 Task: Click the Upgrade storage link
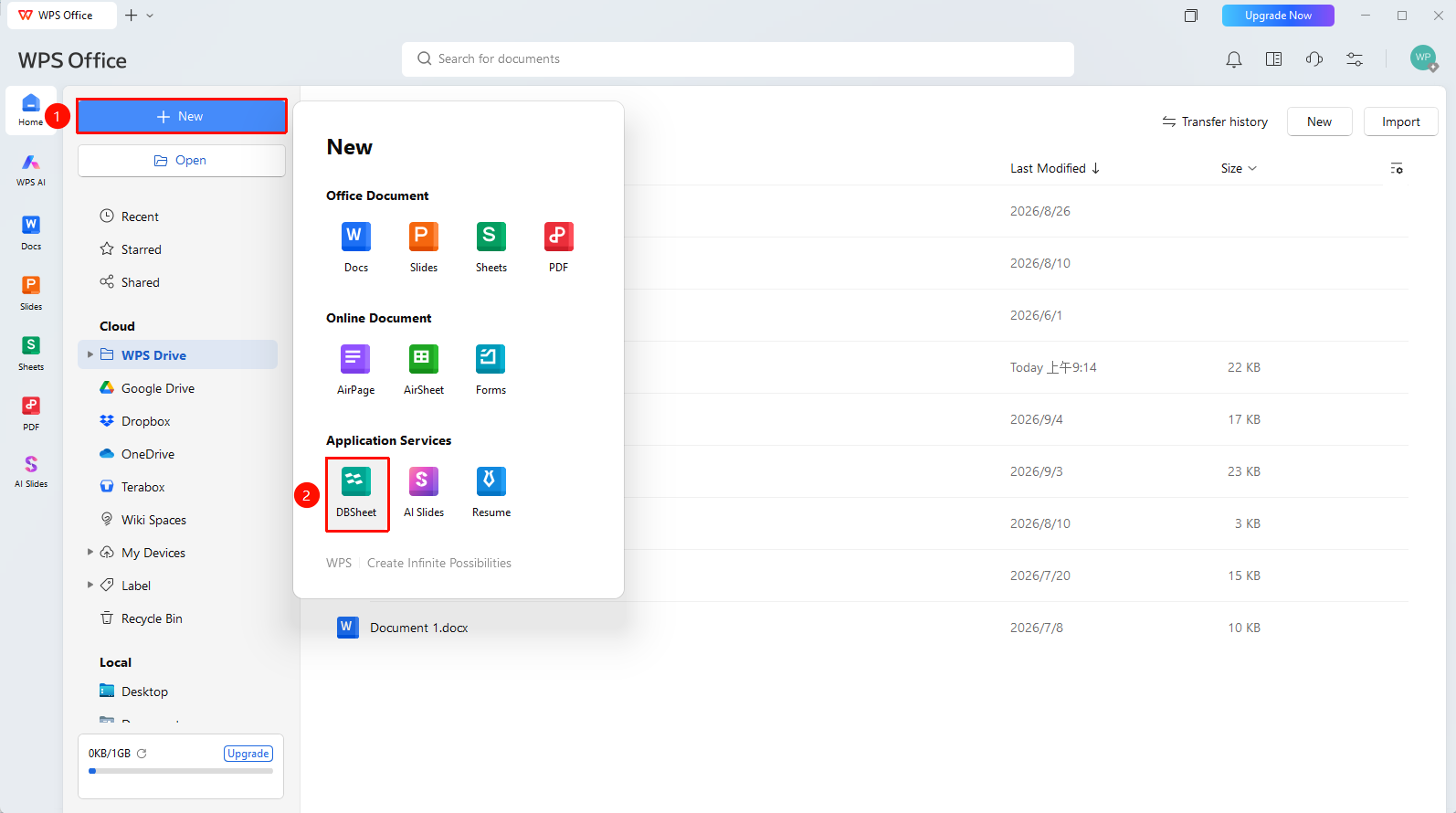[248, 754]
